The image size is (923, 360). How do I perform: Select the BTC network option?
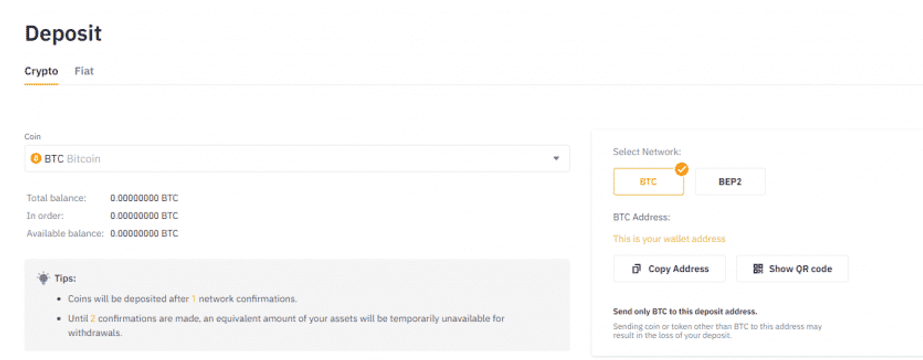[649, 182]
